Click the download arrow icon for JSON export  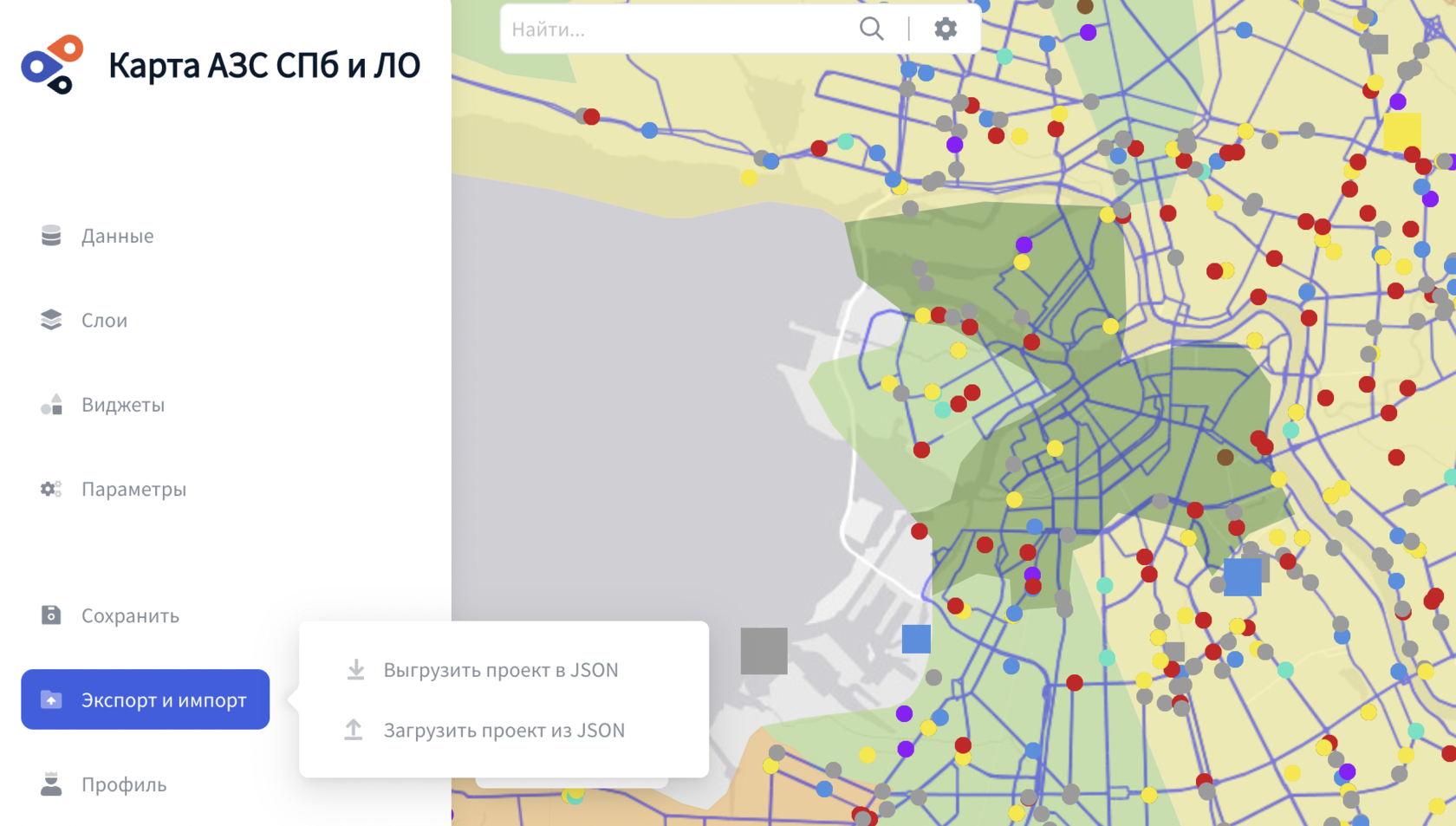(355, 670)
